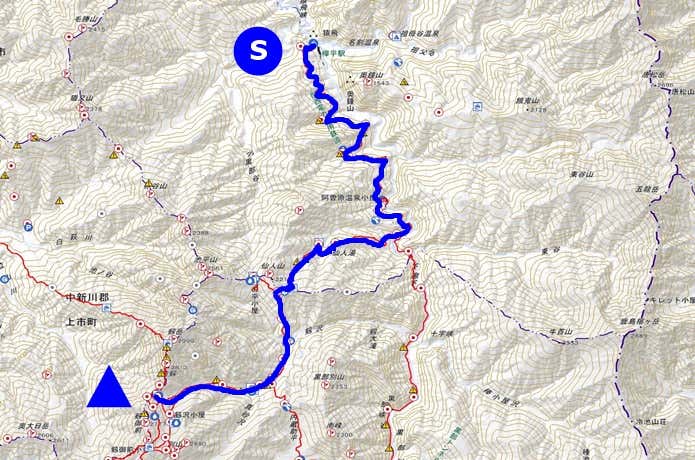Select the 阿曽原温泉小屋 label
695x460 pixels.
coord(347,198)
